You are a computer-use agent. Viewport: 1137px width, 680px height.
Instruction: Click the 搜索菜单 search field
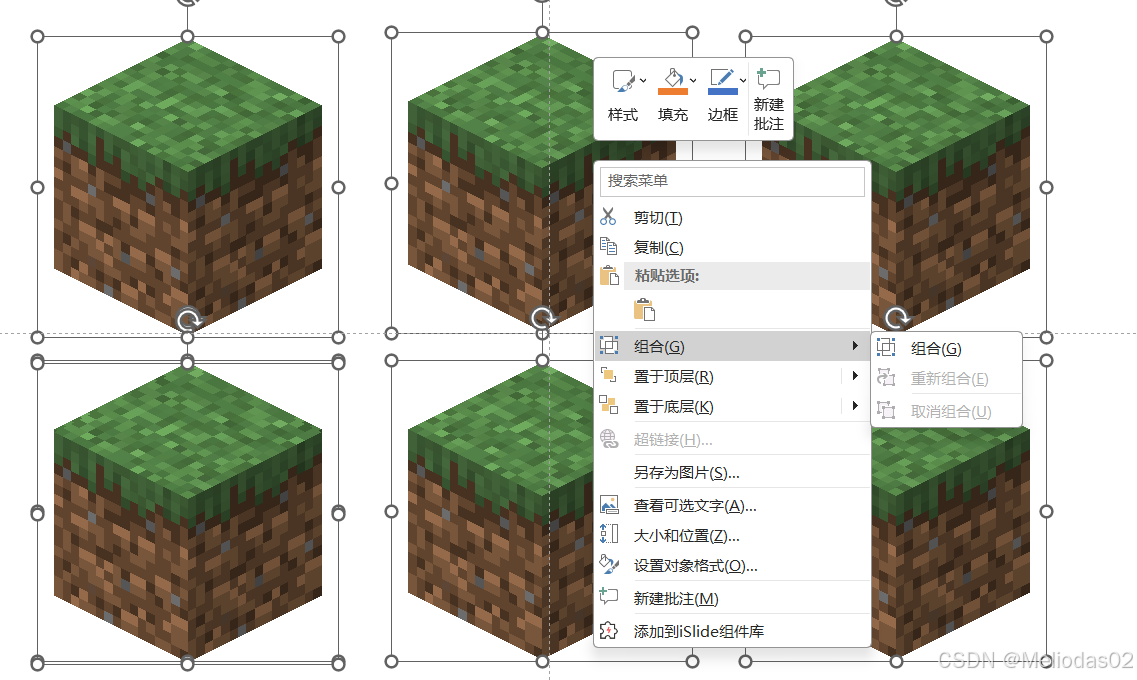coord(732,181)
